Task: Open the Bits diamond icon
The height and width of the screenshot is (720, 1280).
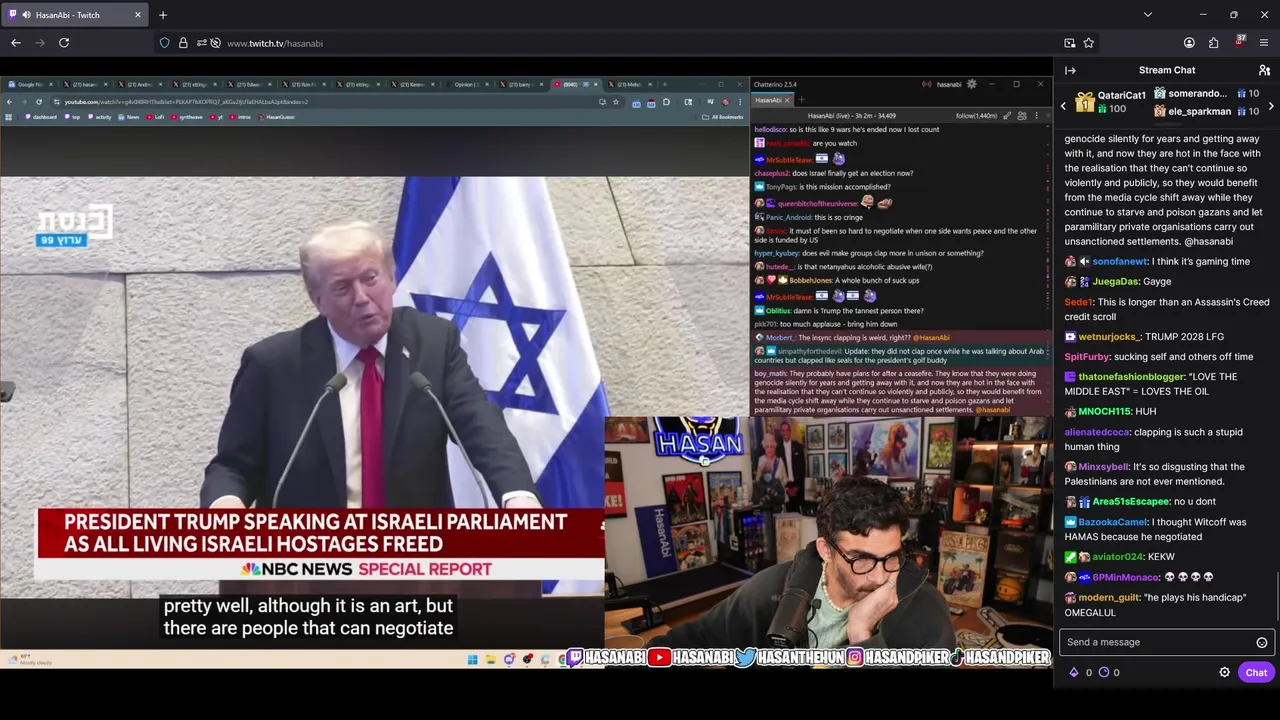Action: coord(1074,672)
